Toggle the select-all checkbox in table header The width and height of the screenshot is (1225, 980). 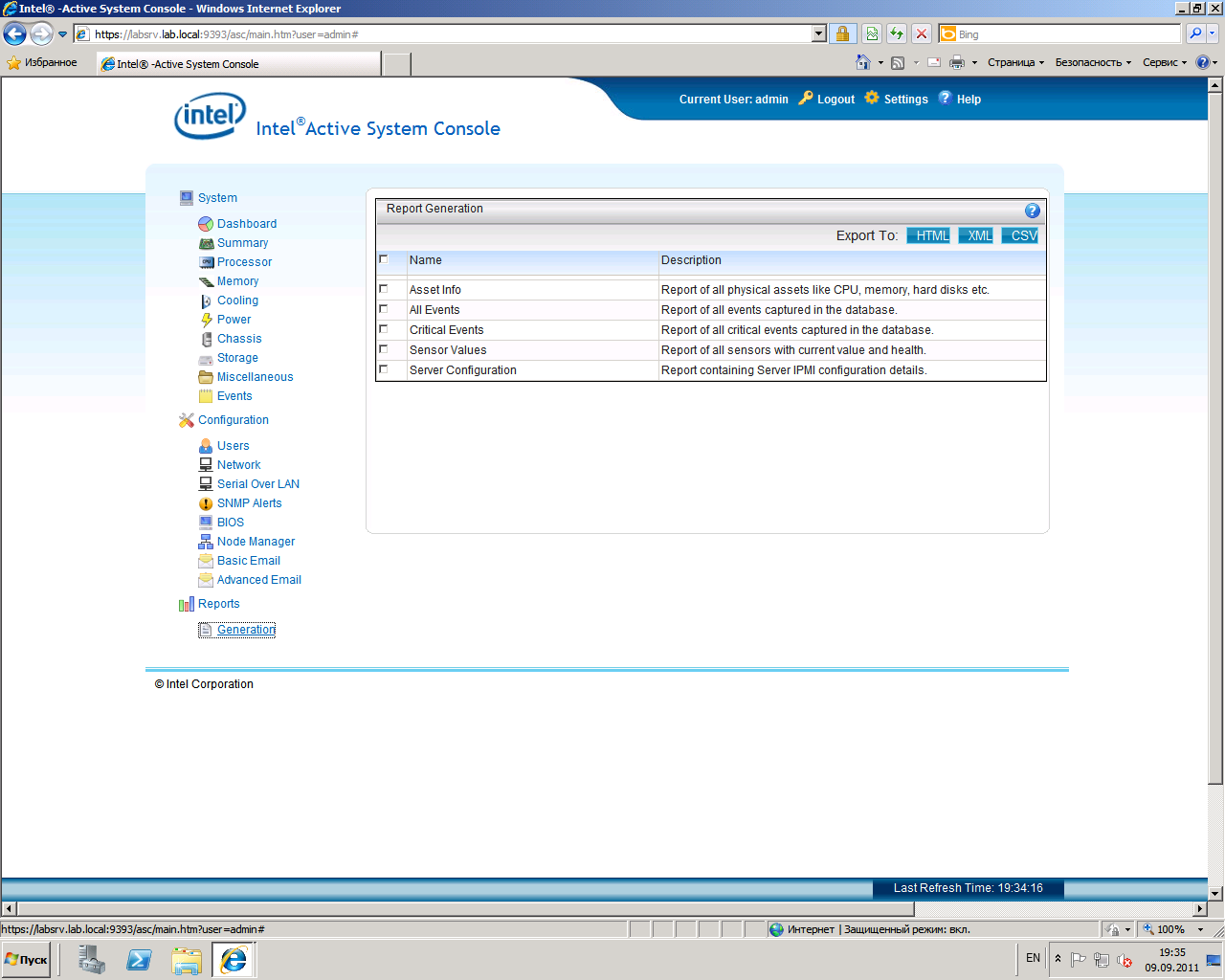point(384,259)
